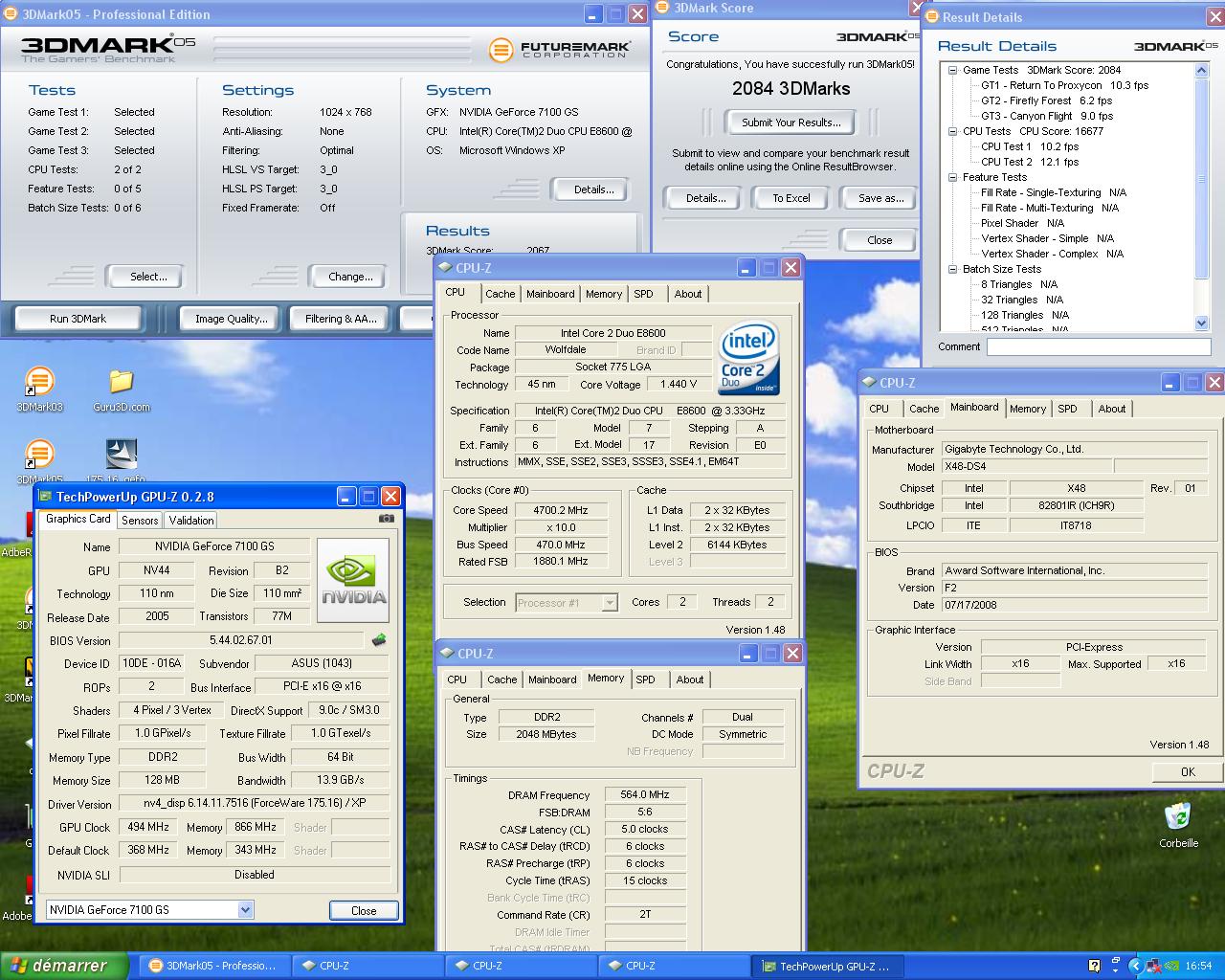Click the CPU-Z Mainboard window title icon

pos(869,382)
